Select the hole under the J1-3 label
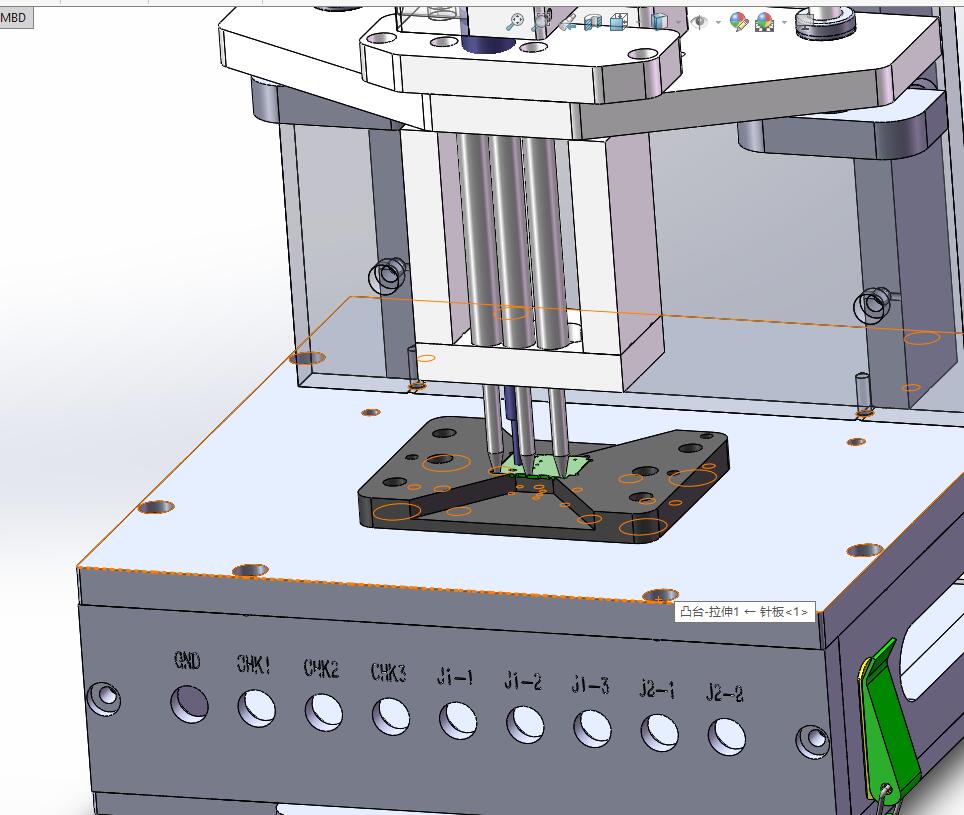The width and height of the screenshot is (964, 815). pos(592,729)
